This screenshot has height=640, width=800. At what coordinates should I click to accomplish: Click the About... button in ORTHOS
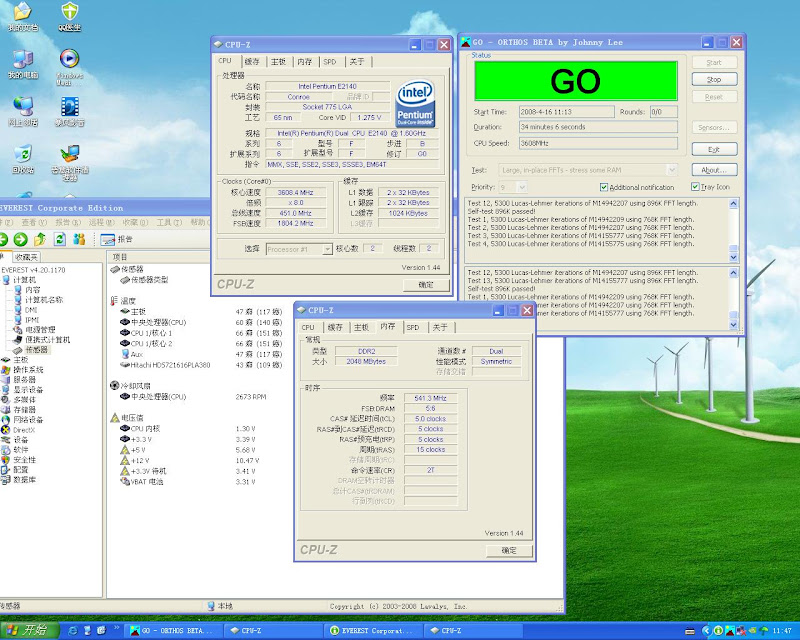714,170
